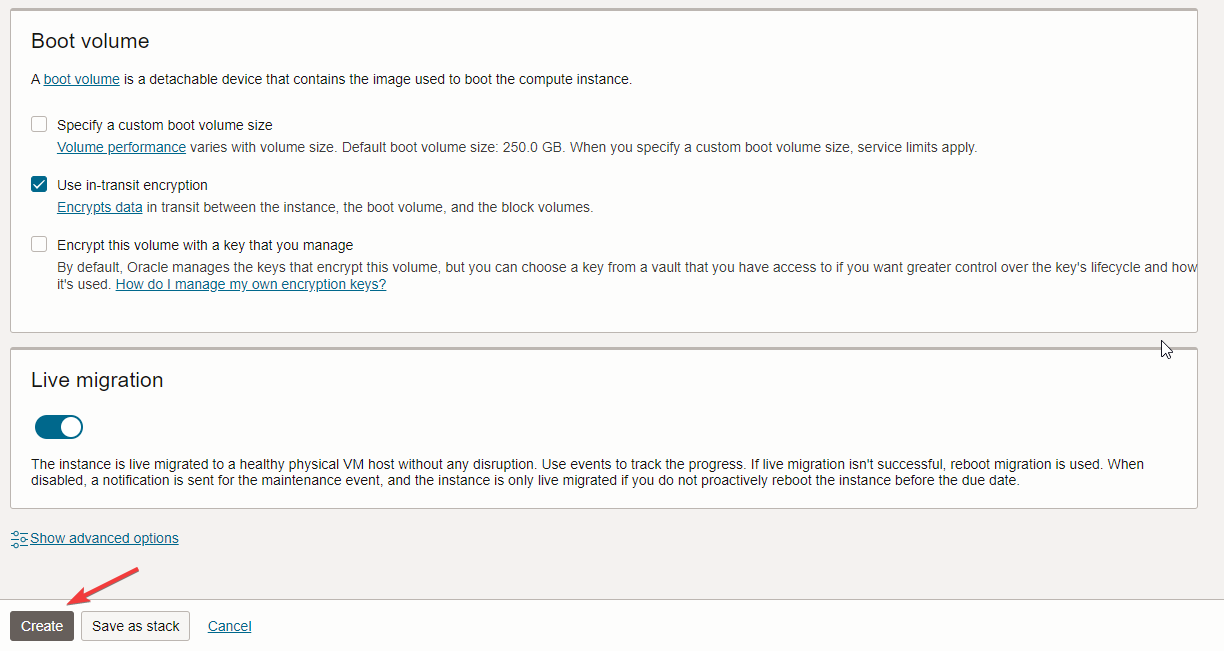Click the sliders icon beside advanced options
The width and height of the screenshot is (1224, 651).
click(19, 539)
